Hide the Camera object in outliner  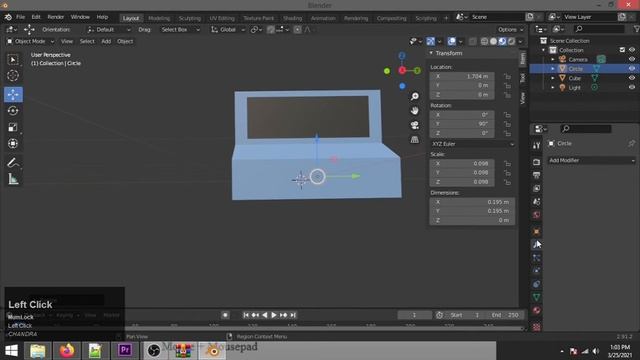632,59
